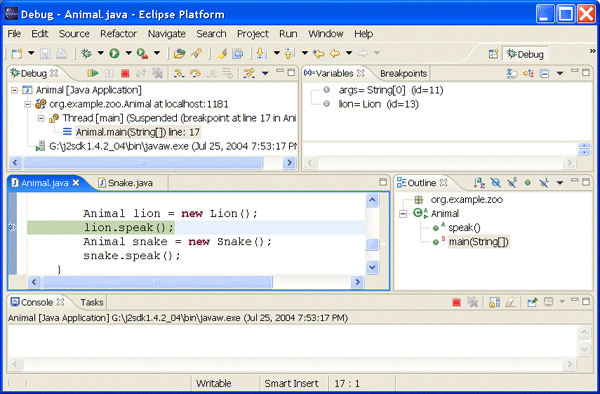The height and width of the screenshot is (394, 600).
Task: Maximize the editor area
Action: 383,182
